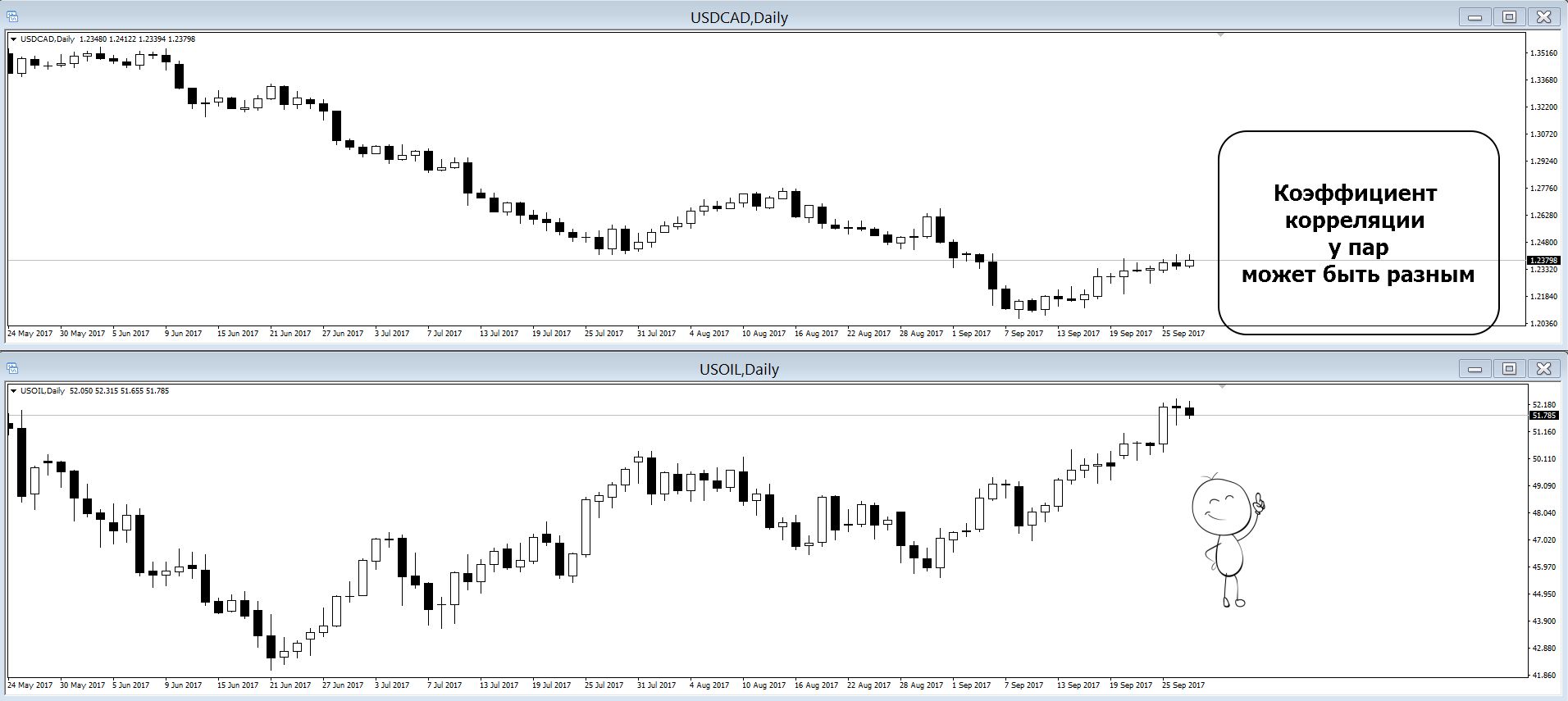The height and width of the screenshot is (701, 1568).
Task: Click the 21 Jun 2017 date on USOIL axis
Action: point(290,685)
